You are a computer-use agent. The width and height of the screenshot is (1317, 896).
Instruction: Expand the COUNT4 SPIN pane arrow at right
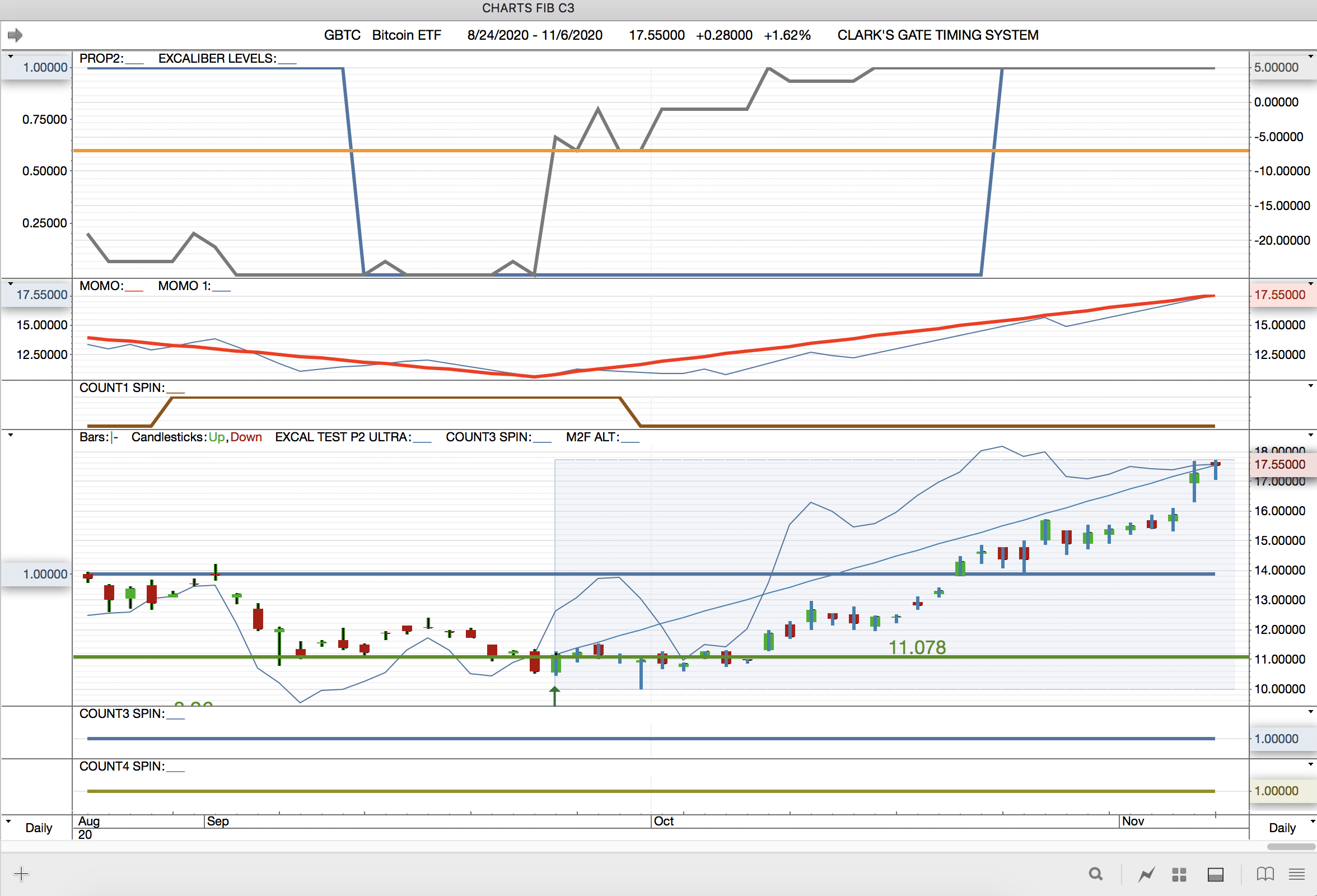coord(1310,764)
